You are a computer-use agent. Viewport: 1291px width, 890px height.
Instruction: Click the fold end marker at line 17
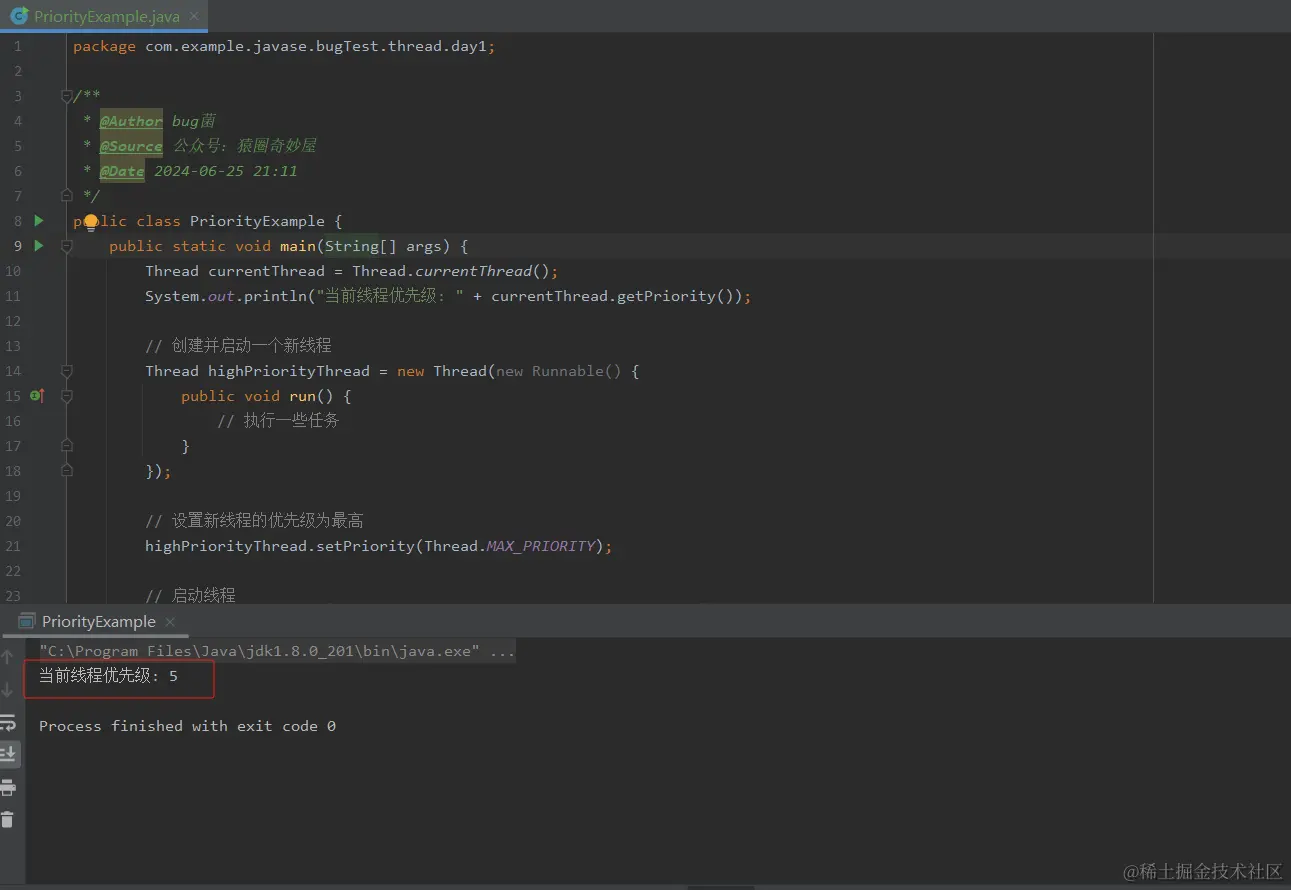click(67, 445)
